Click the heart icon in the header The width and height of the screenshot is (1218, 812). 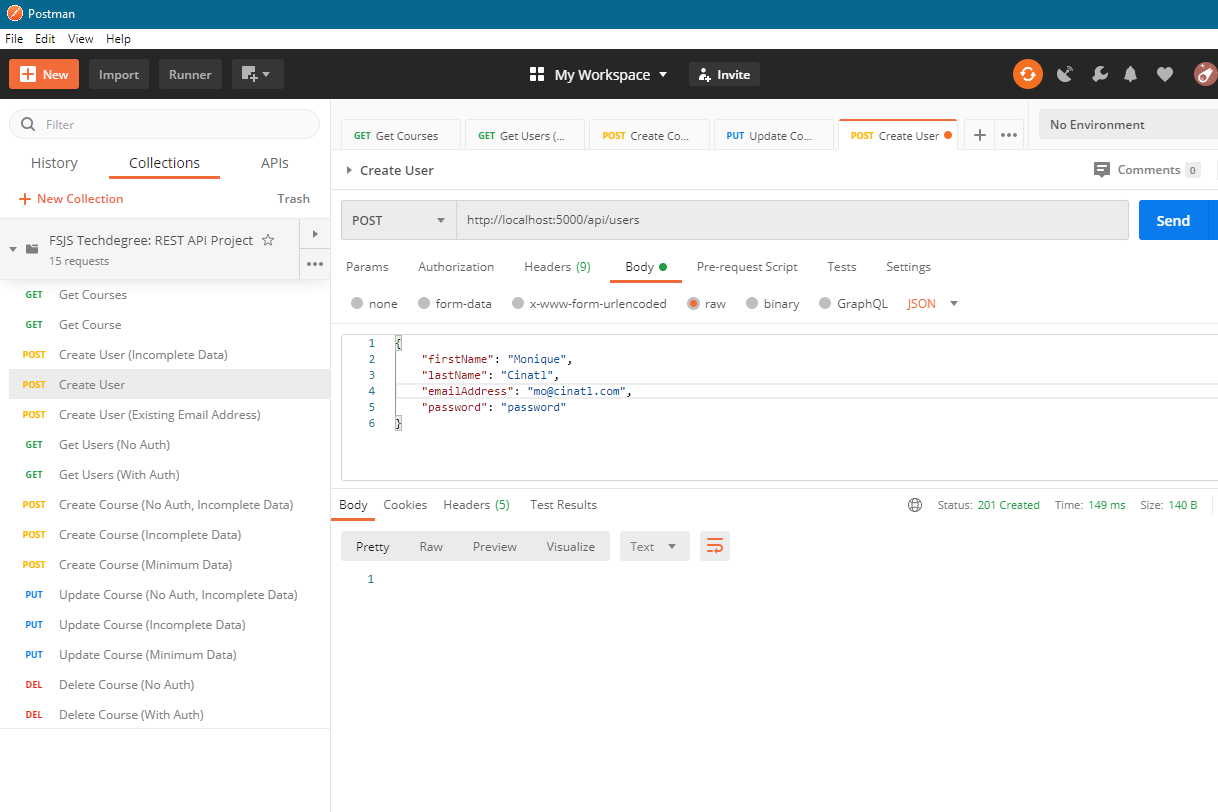pos(1164,74)
